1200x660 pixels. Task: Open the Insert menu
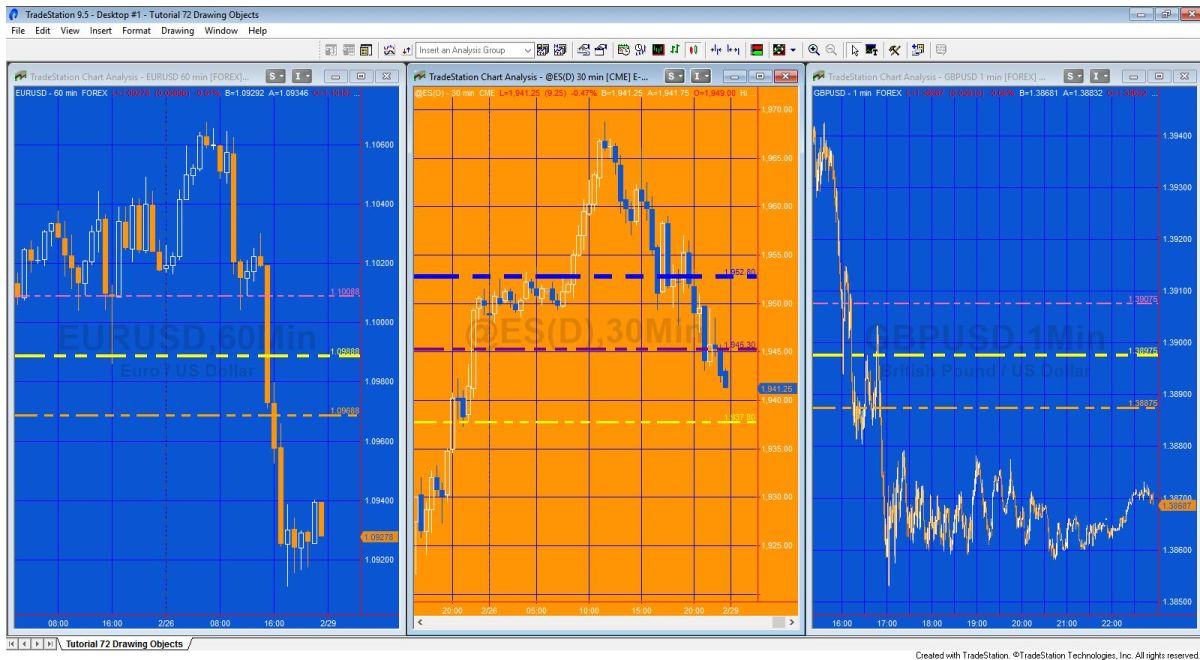101,31
